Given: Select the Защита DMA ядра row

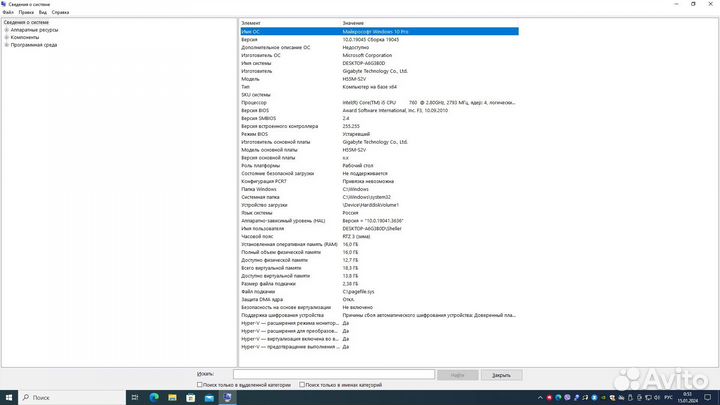Looking at the screenshot, I should point(379,299).
